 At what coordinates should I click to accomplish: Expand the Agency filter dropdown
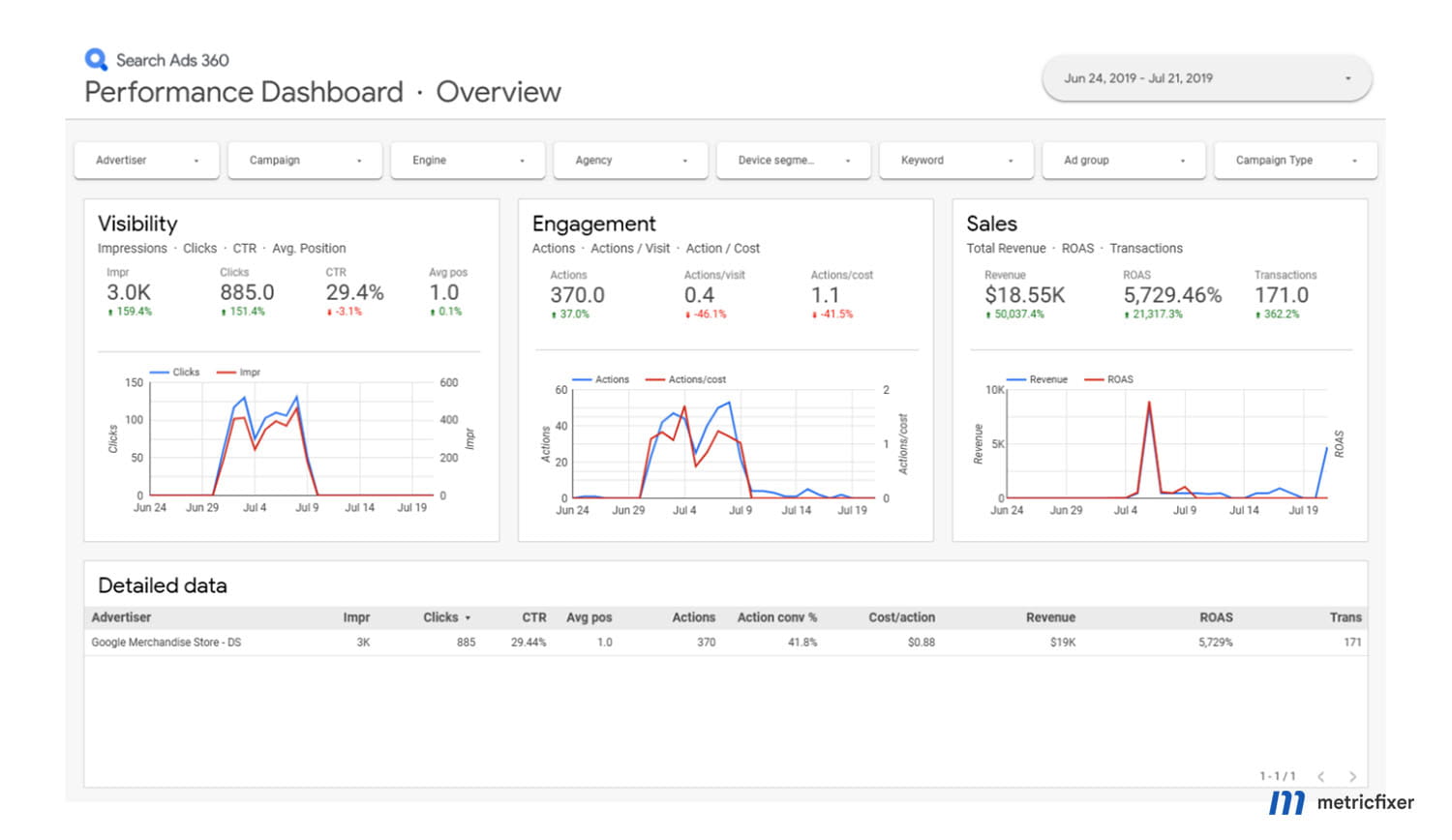coord(630,161)
